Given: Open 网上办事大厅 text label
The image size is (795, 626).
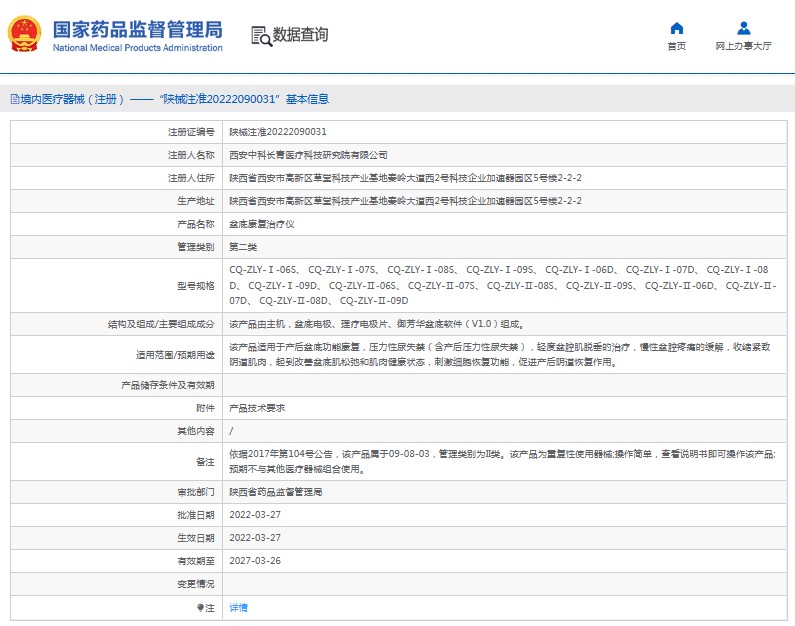Looking at the screenshot, I should tap(743, 46).
